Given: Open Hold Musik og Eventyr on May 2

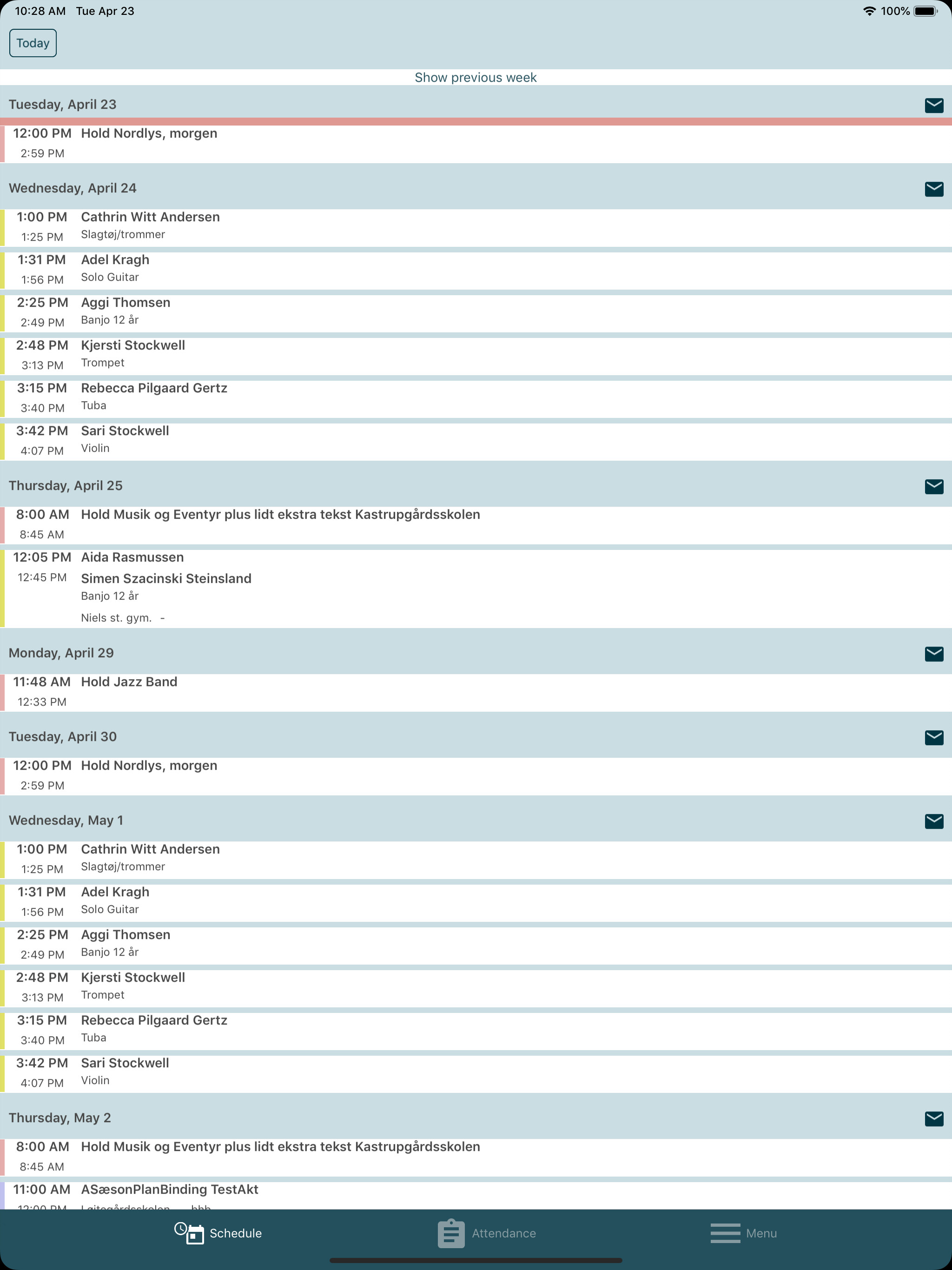Looking at the screenshot, I should click(x=476, y=1158).
